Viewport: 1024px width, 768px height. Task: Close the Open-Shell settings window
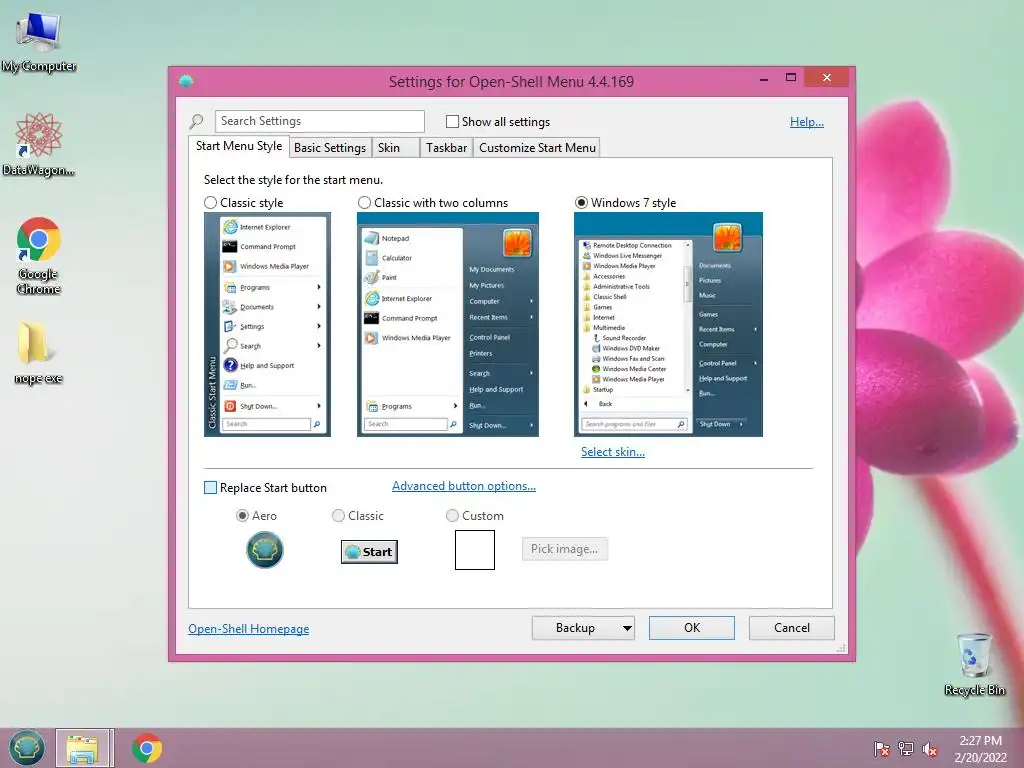(x=827, y=78)
